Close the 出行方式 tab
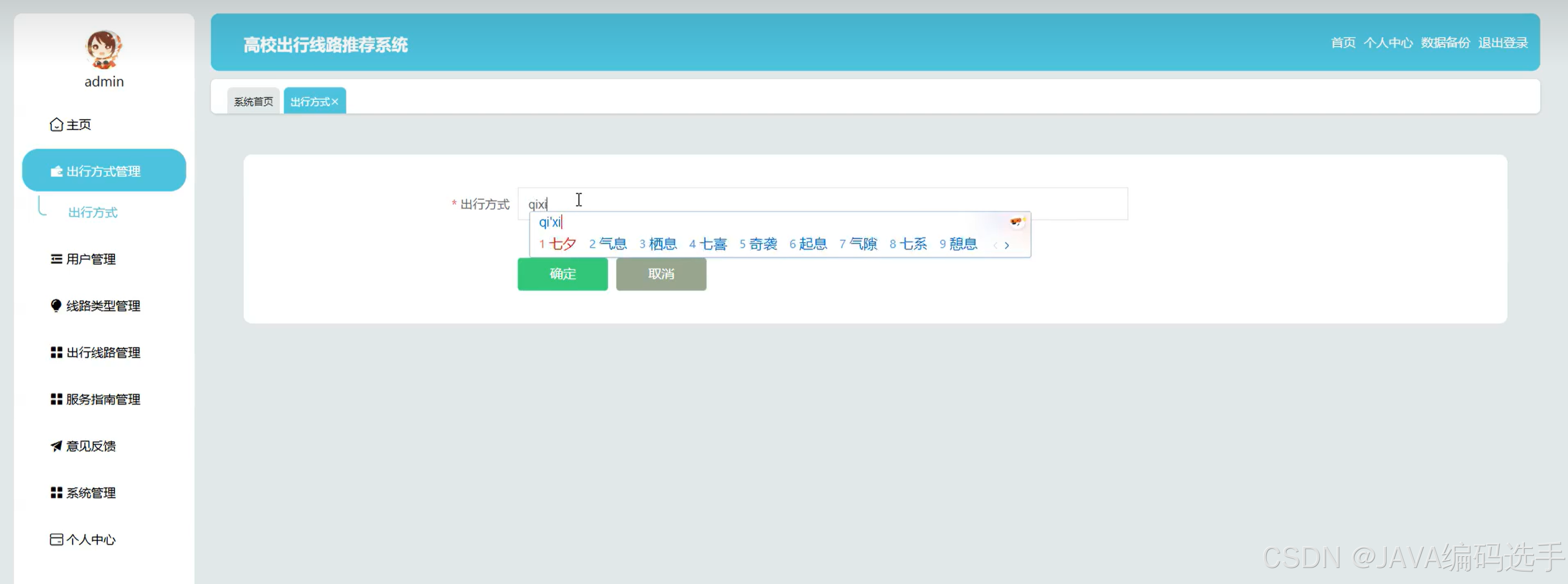Screen dimensions: 1568x584 point(335,102)
